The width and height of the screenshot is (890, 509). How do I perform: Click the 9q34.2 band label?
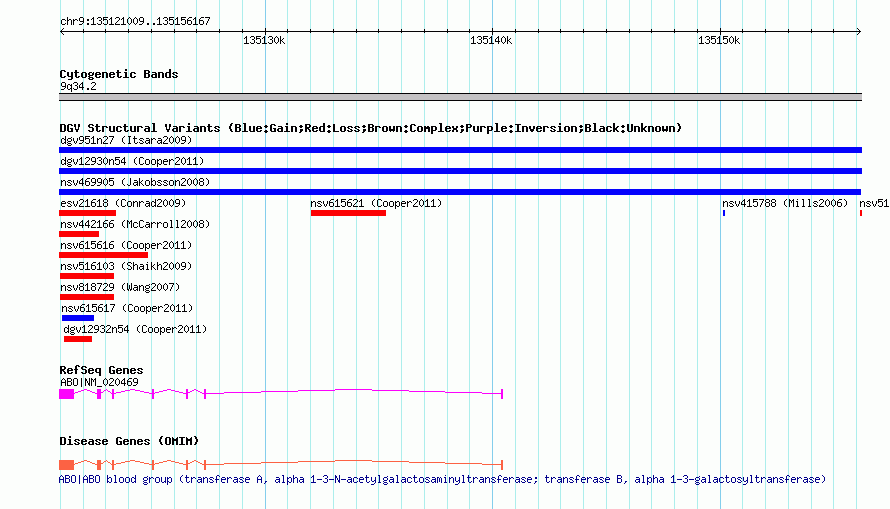pos(78,86)
